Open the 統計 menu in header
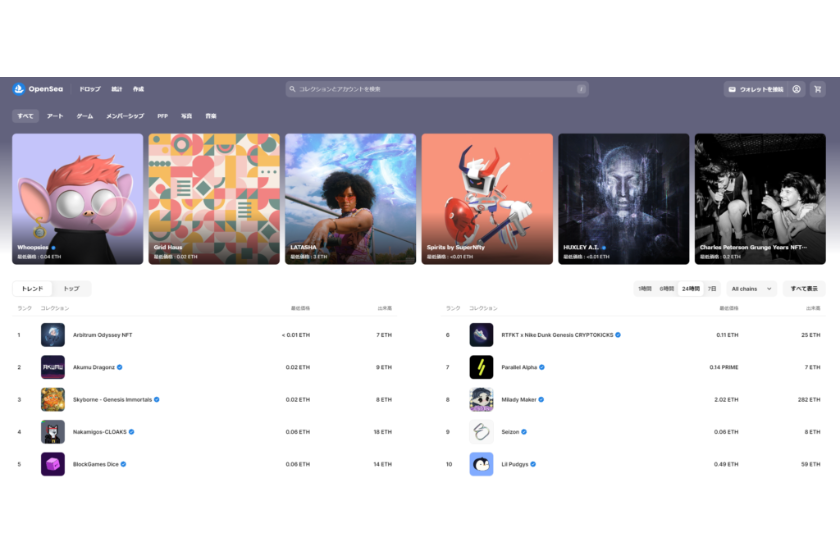 117,89
